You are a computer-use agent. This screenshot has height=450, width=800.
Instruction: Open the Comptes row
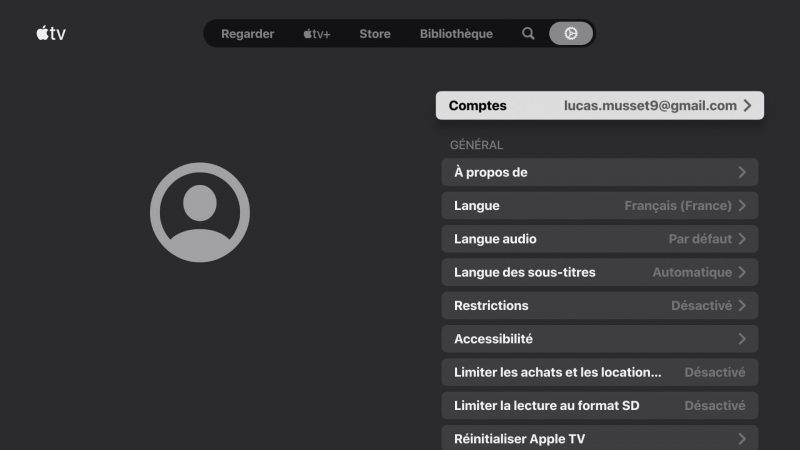(600, 106)
